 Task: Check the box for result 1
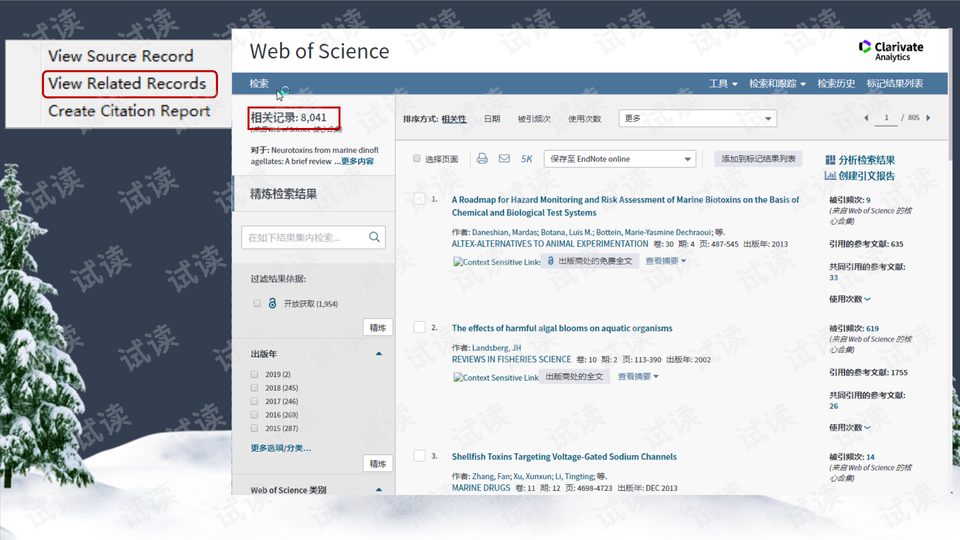419,199
